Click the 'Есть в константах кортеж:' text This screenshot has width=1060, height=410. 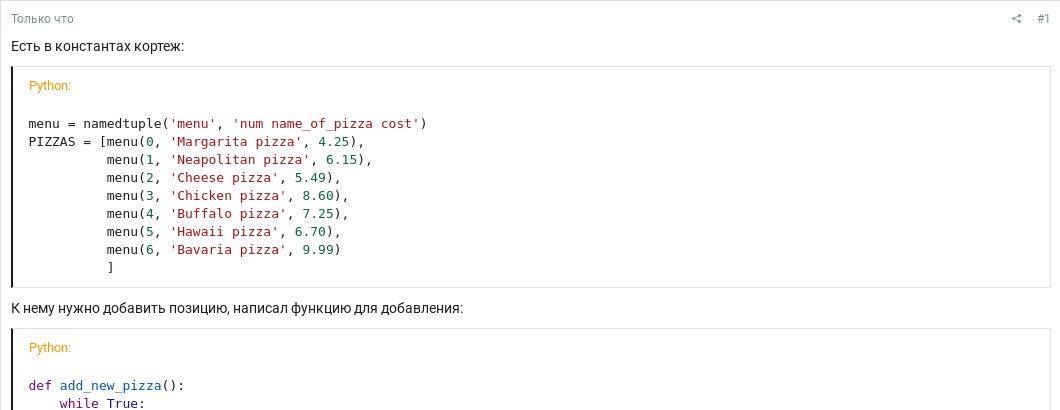pos(97,47)
